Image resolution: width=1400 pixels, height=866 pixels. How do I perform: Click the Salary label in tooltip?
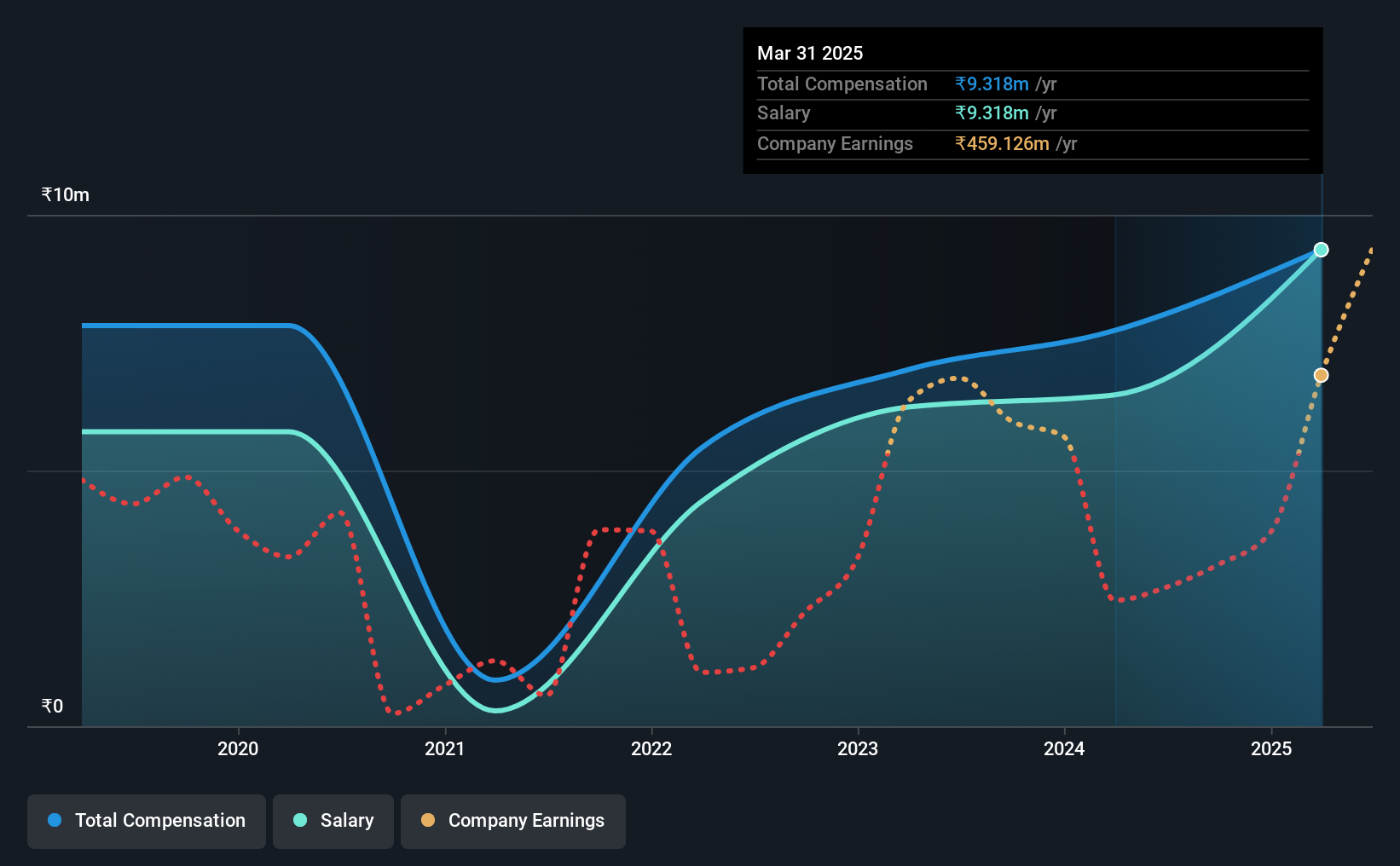click(x=784, y=113)
